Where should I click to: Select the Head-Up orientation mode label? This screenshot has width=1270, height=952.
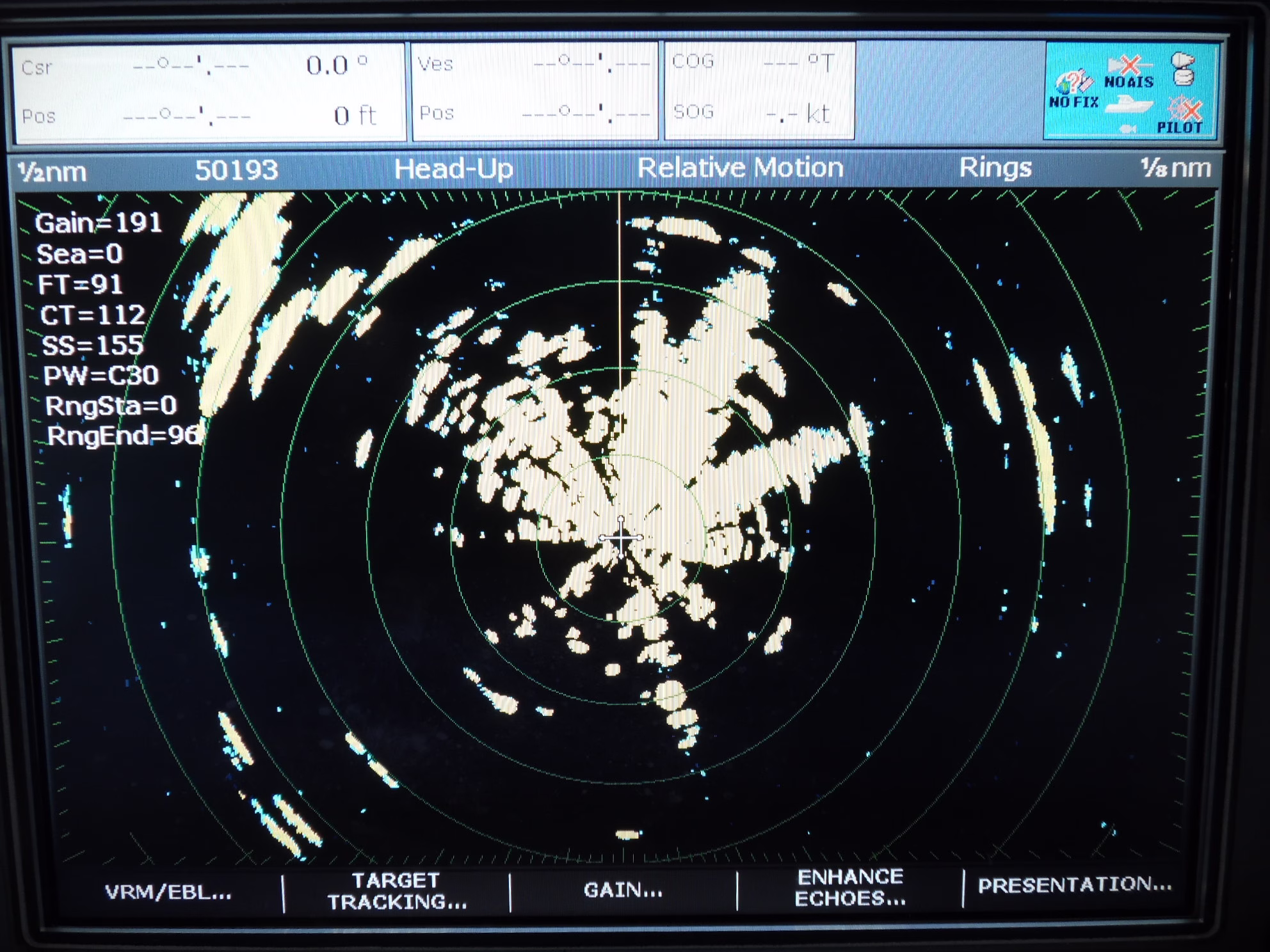[453, 169]
